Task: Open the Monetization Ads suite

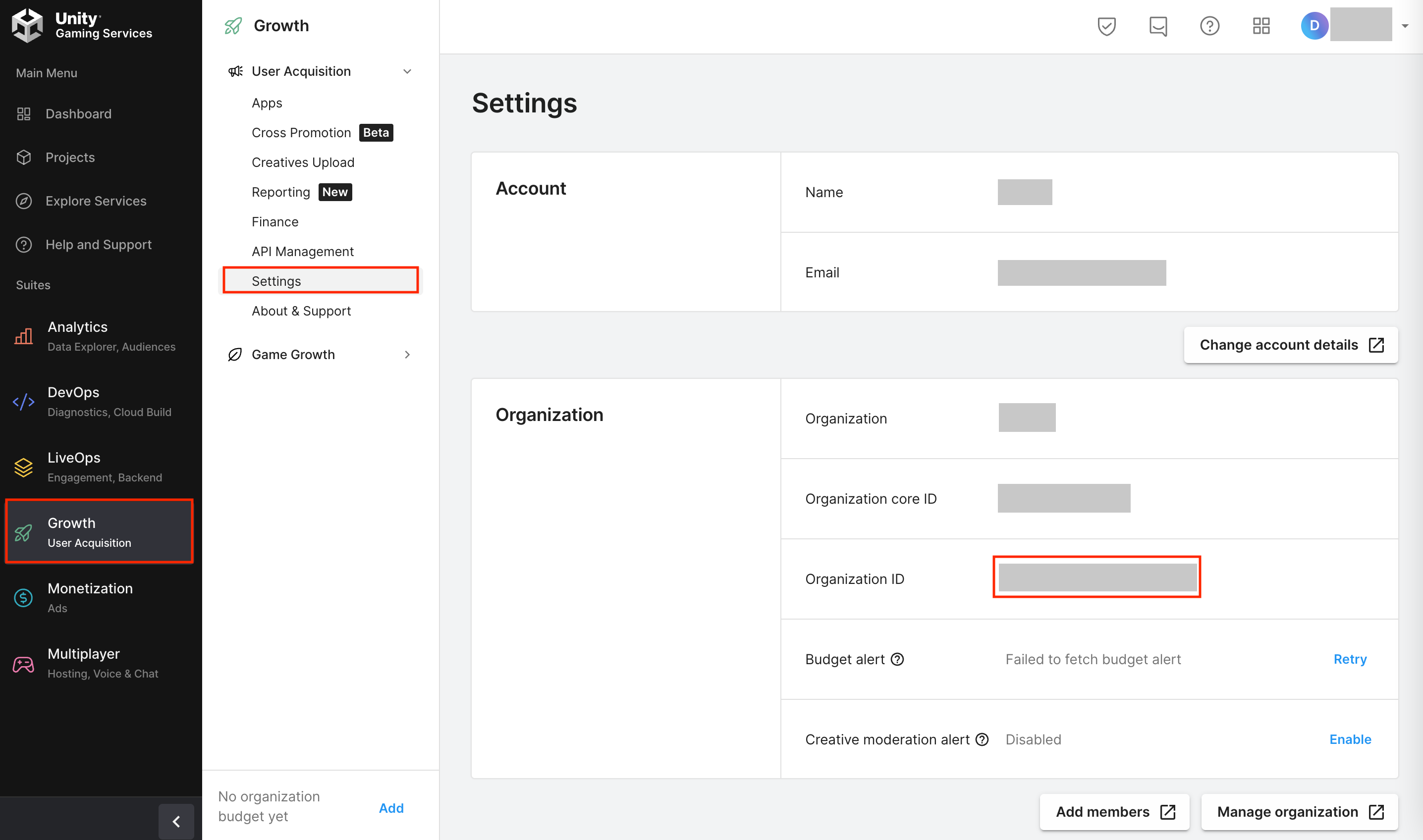Action: (x=101, y=598)
